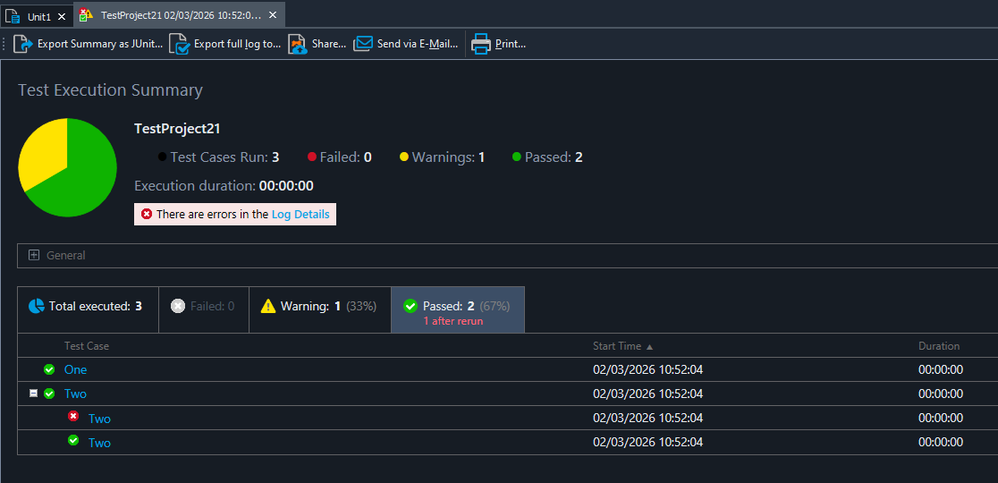
Task: Open the Log Details link
Action: click(x=300, y=214)
